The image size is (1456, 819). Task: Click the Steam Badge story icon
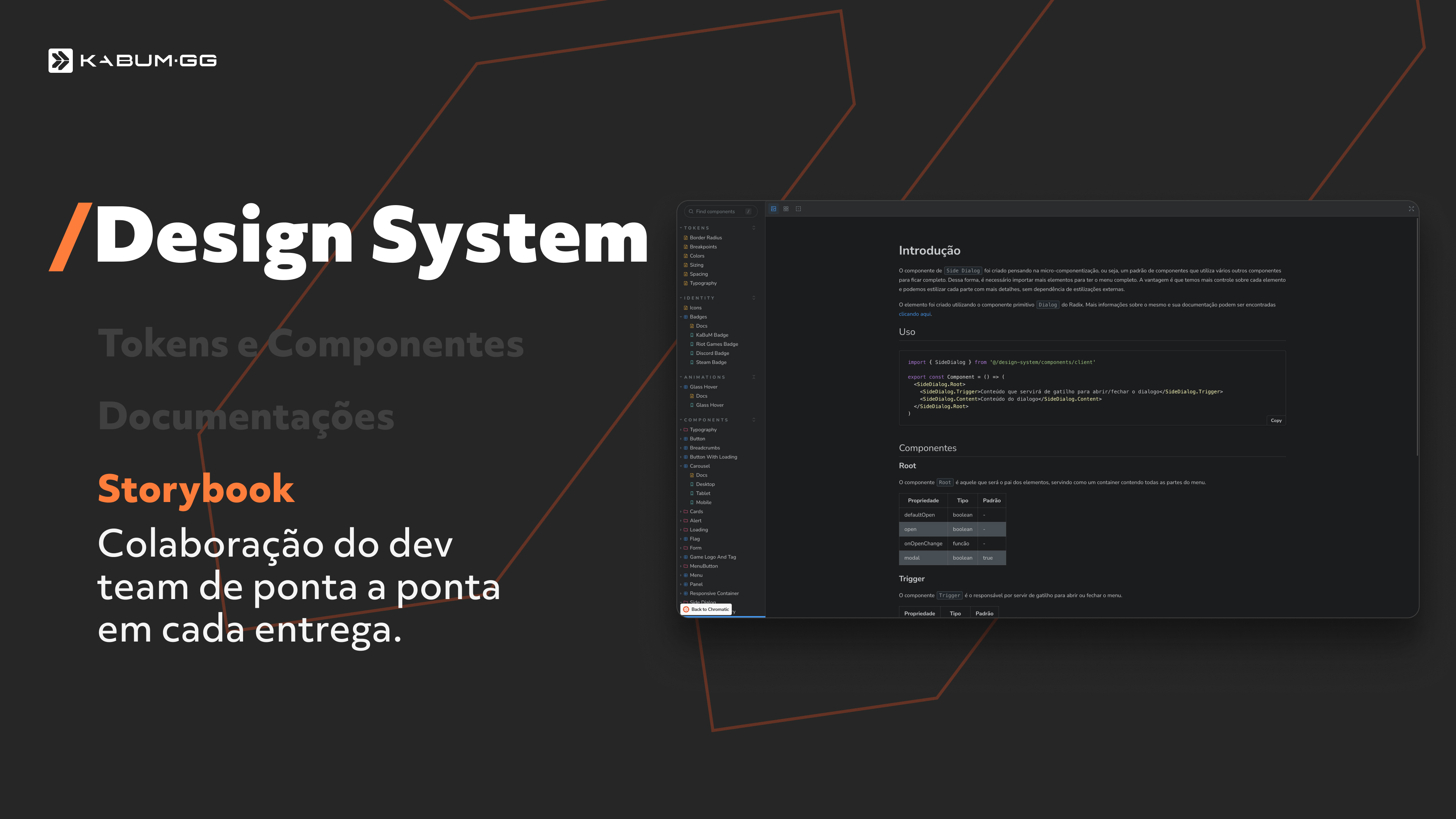click(x=692, y=362)
